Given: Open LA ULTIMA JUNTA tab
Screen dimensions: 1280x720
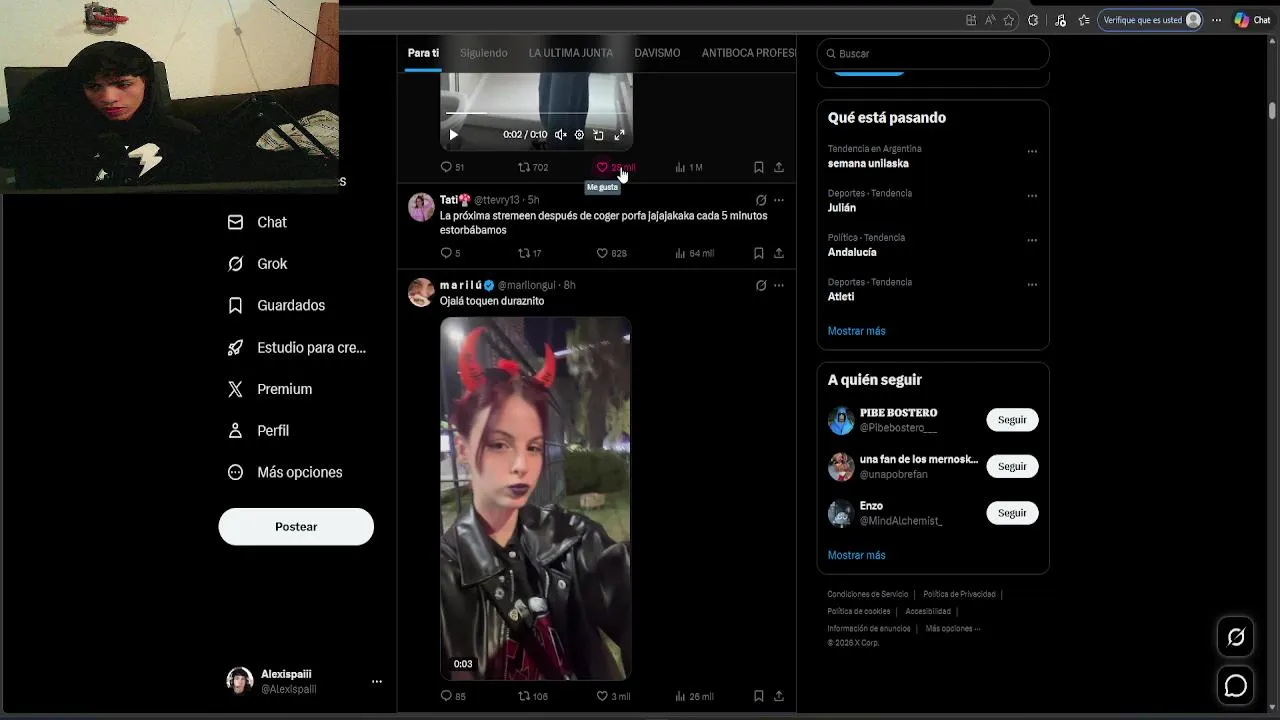Looking at the screenshot, I should click(x=571, y=53).
